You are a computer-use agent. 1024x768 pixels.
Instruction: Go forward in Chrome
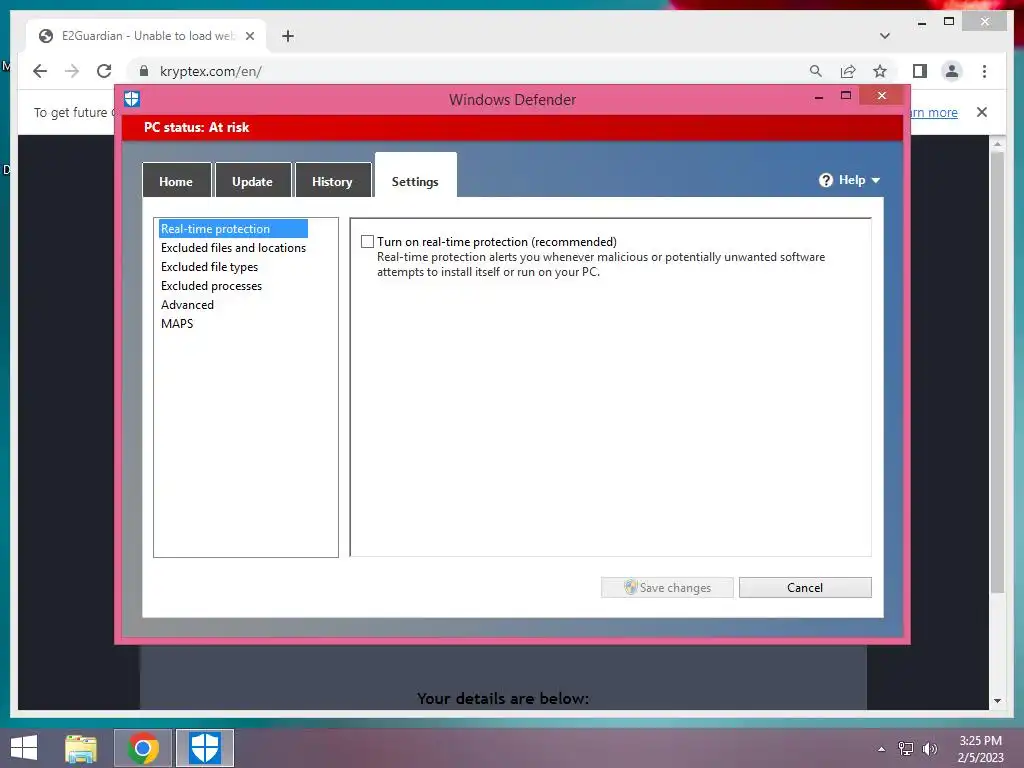pyautogui.click(x=72, y=71)
